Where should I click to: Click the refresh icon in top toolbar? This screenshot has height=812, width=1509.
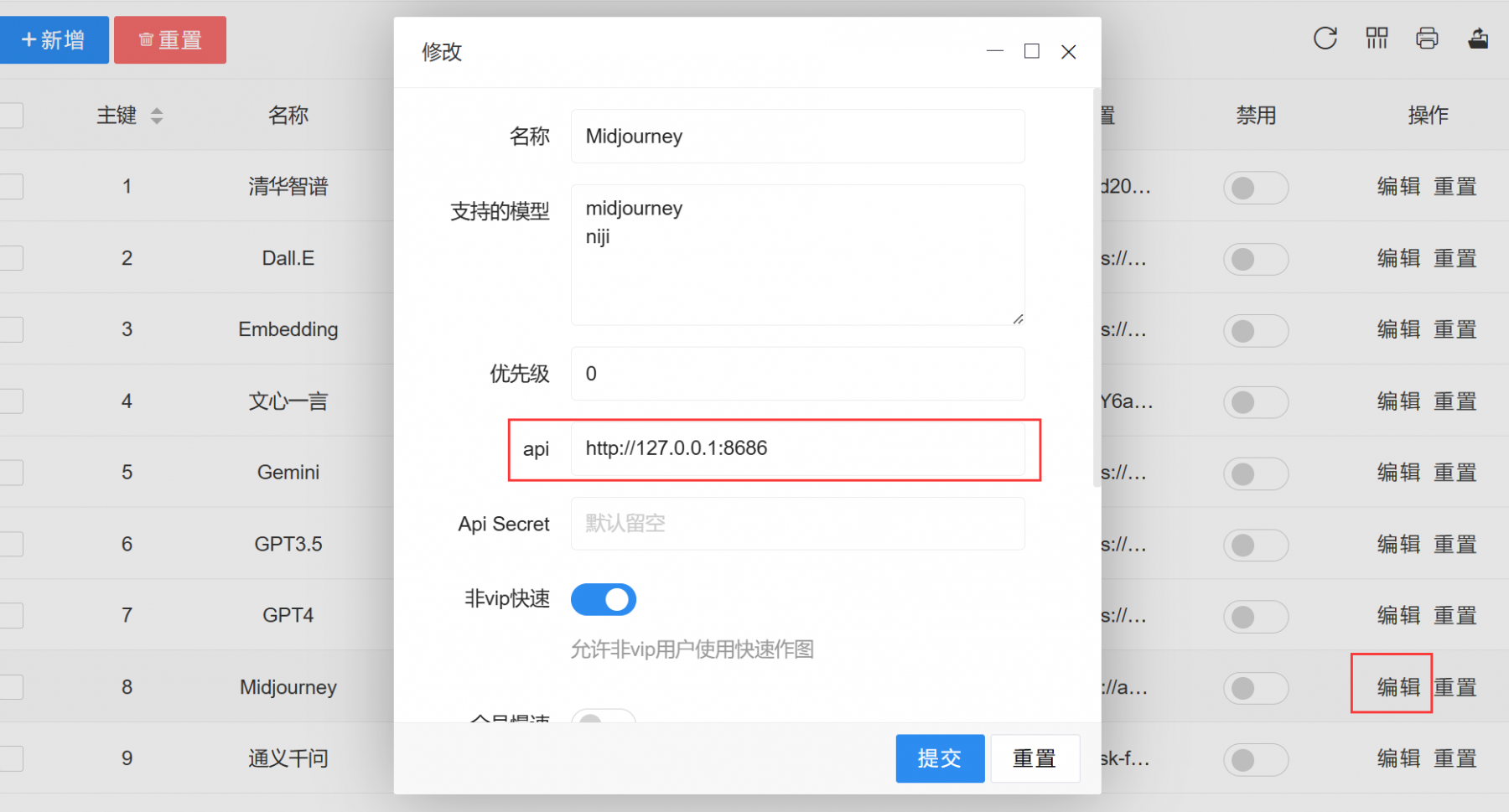1325,39
